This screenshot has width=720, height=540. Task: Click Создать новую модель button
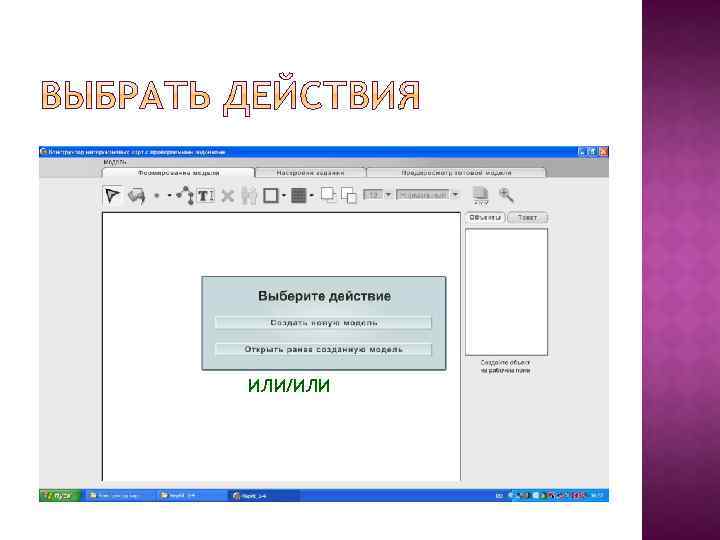click(x=323, y=323)
